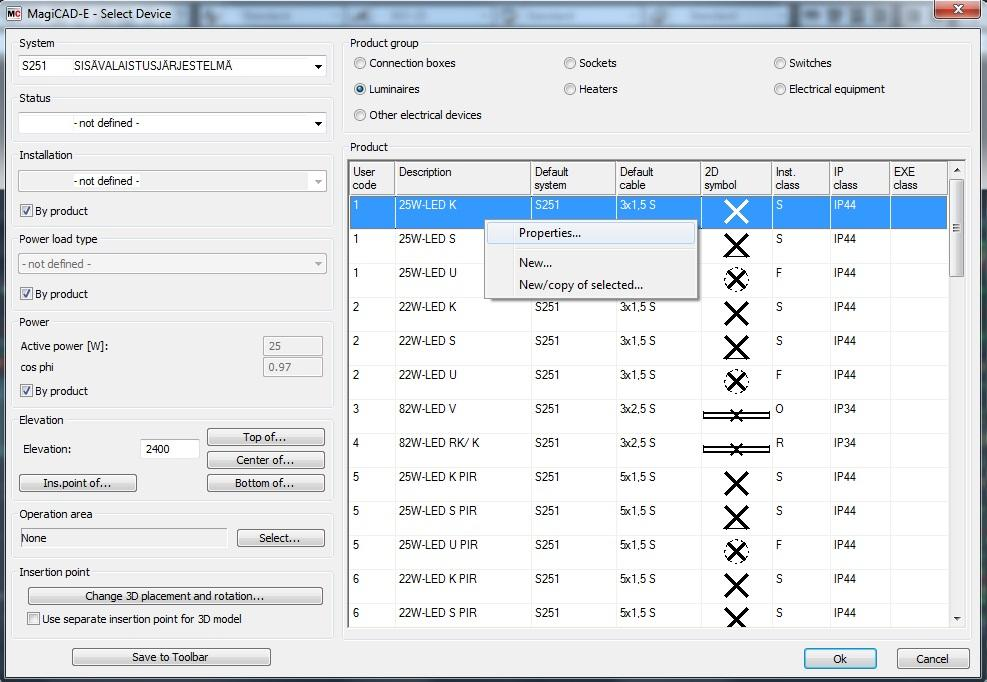Click the Description column header
Image resolution: width=987 pixels, height=682 pixels.
463,178
